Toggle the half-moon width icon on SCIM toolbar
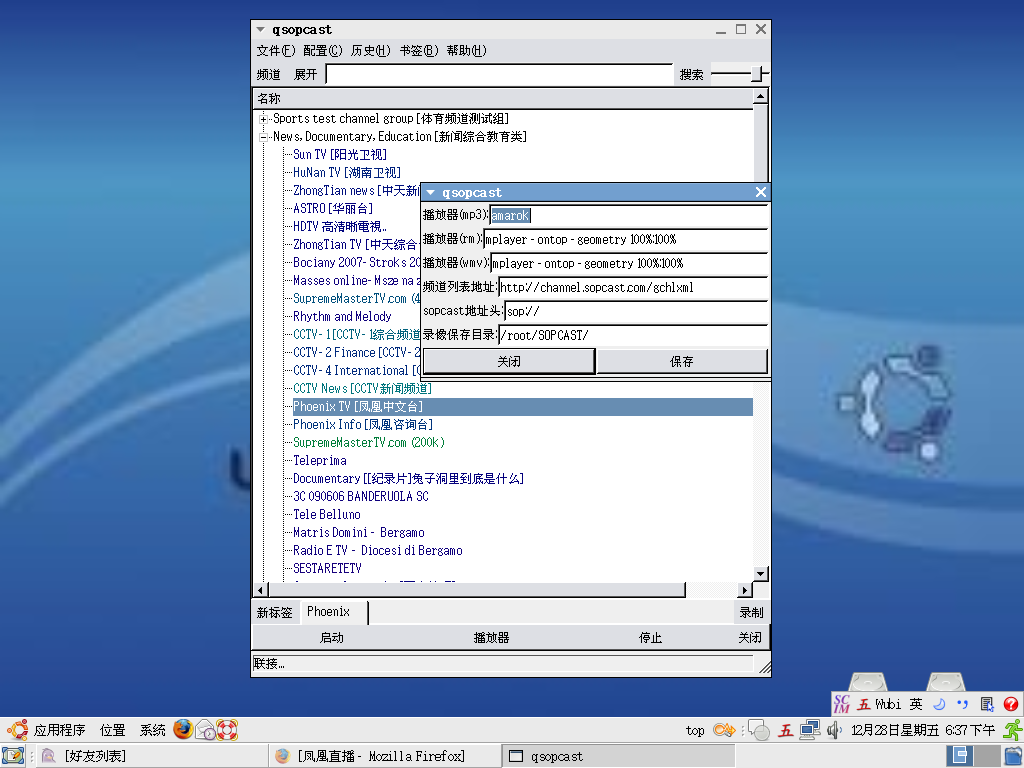1024x768 pixels. pyautogui.click(x=940, y=703)
